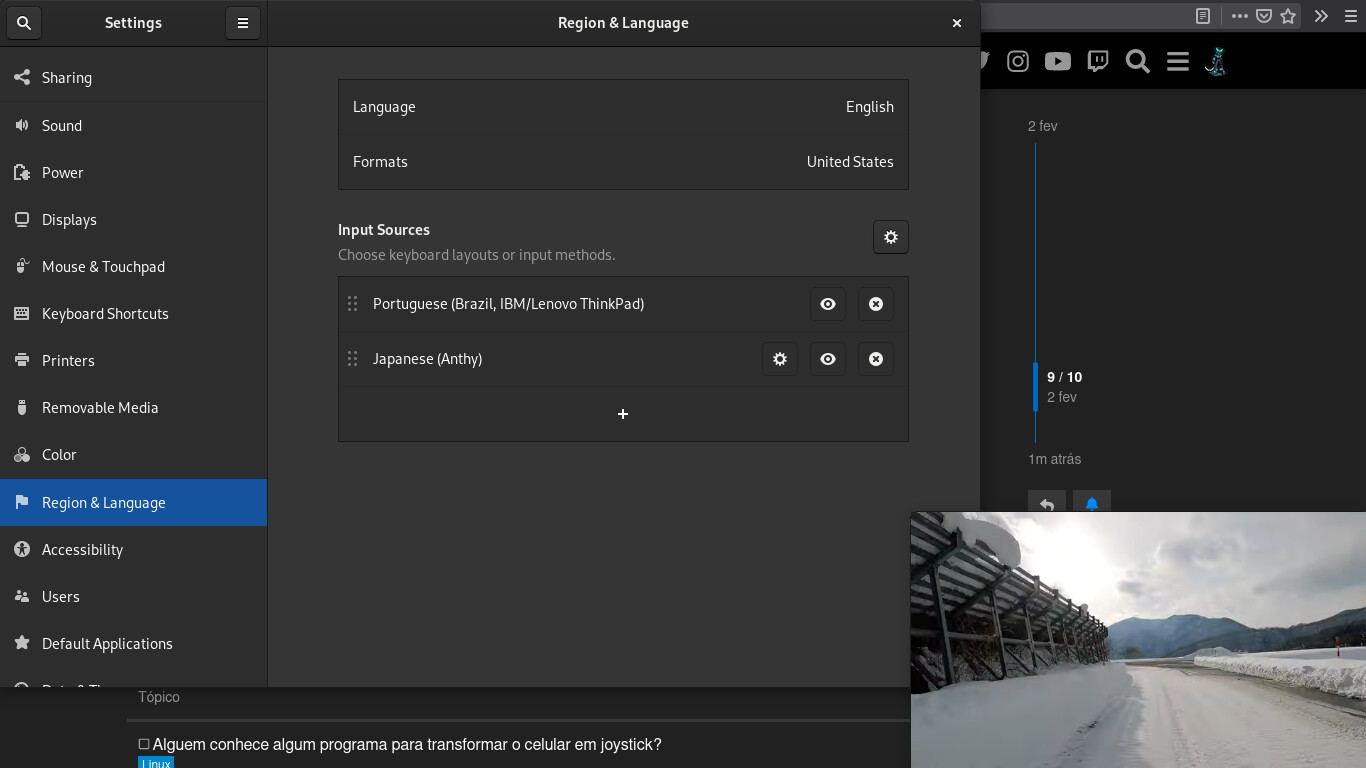
Task: Preview the Portuguese keyboard layout
Action: (827, 304)
